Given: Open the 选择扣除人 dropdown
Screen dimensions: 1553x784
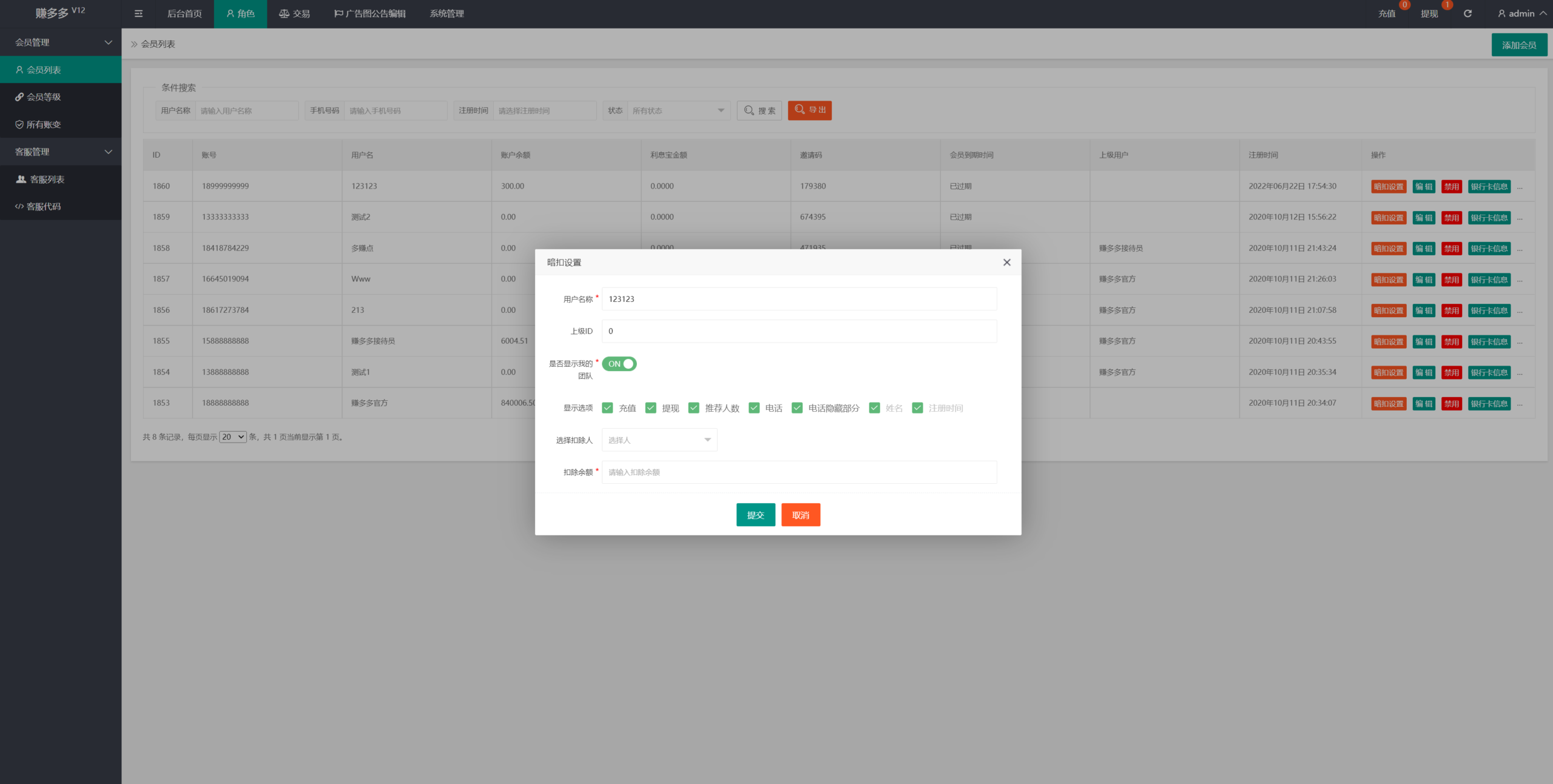Looking at the screenshot, I should click(659, 440).
